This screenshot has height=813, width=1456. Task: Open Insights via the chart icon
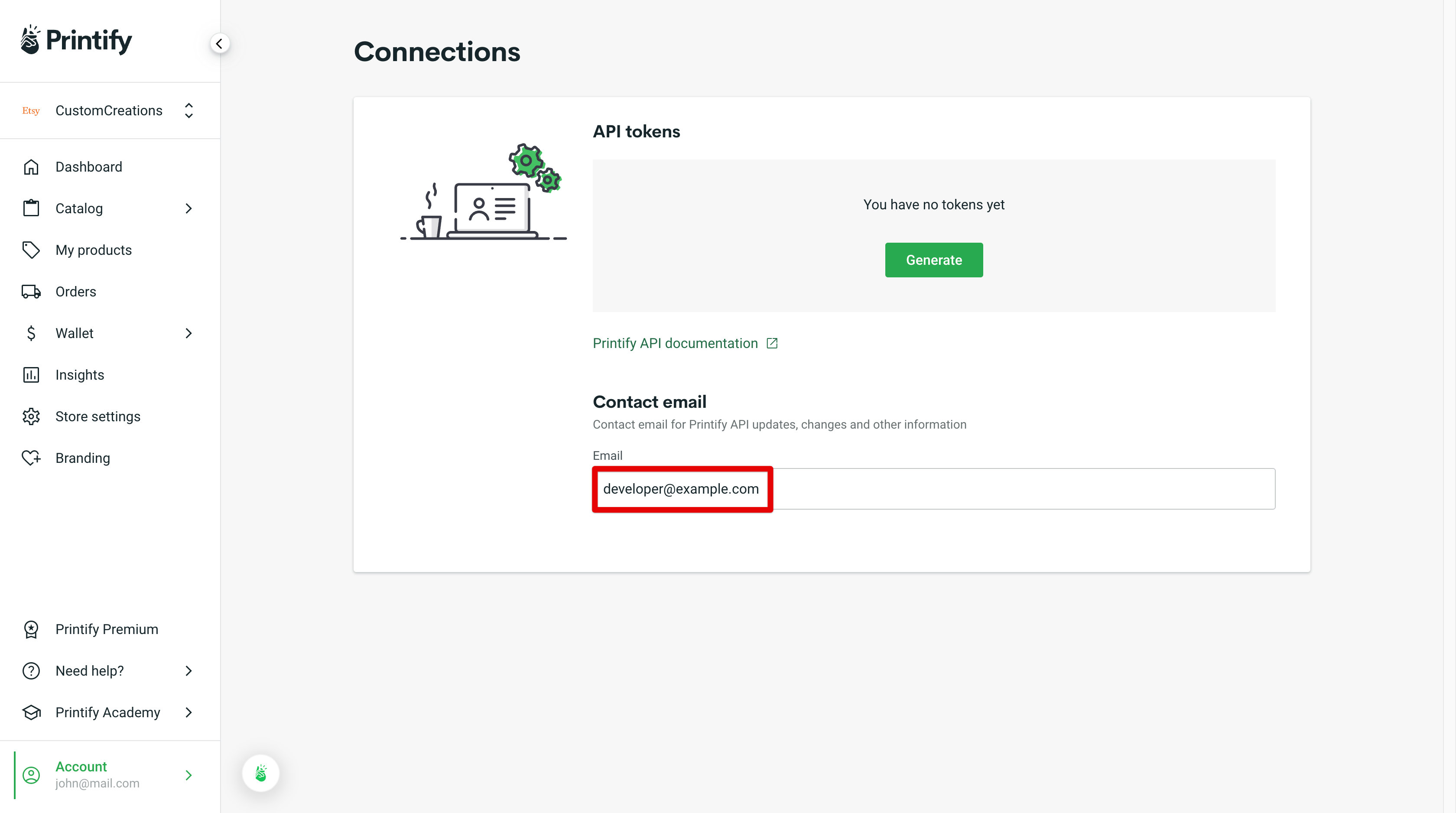[x=31, y=374]
